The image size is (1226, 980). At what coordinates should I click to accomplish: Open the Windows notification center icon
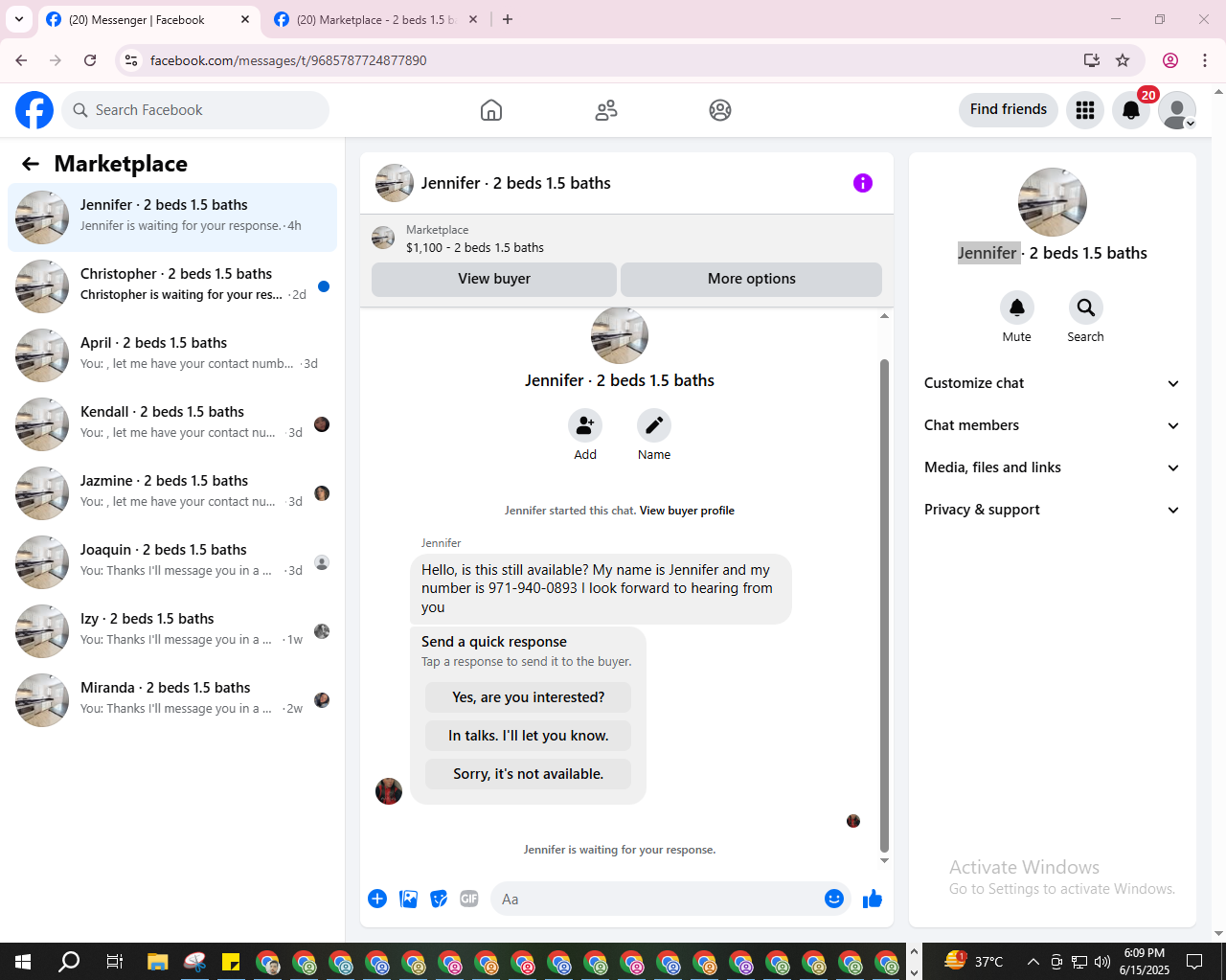(1194, 961)
